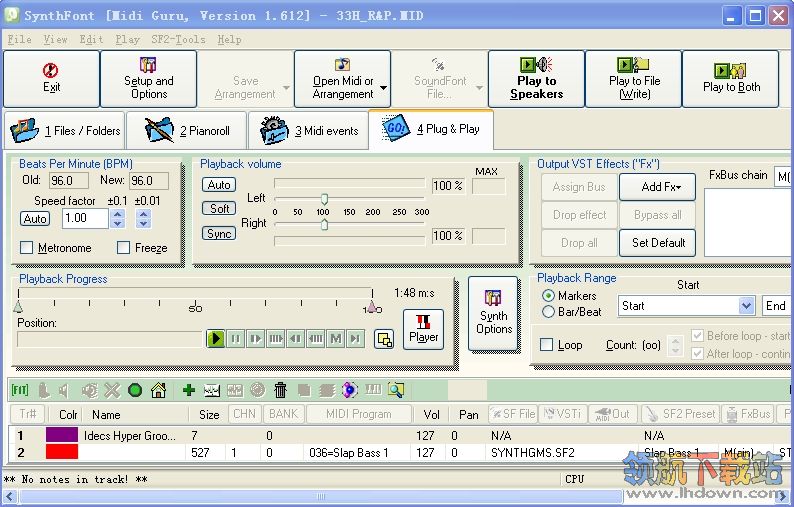Click the Exit toolbar button
This screenshot has width=794, height=507.
click(x=51, y=79)
